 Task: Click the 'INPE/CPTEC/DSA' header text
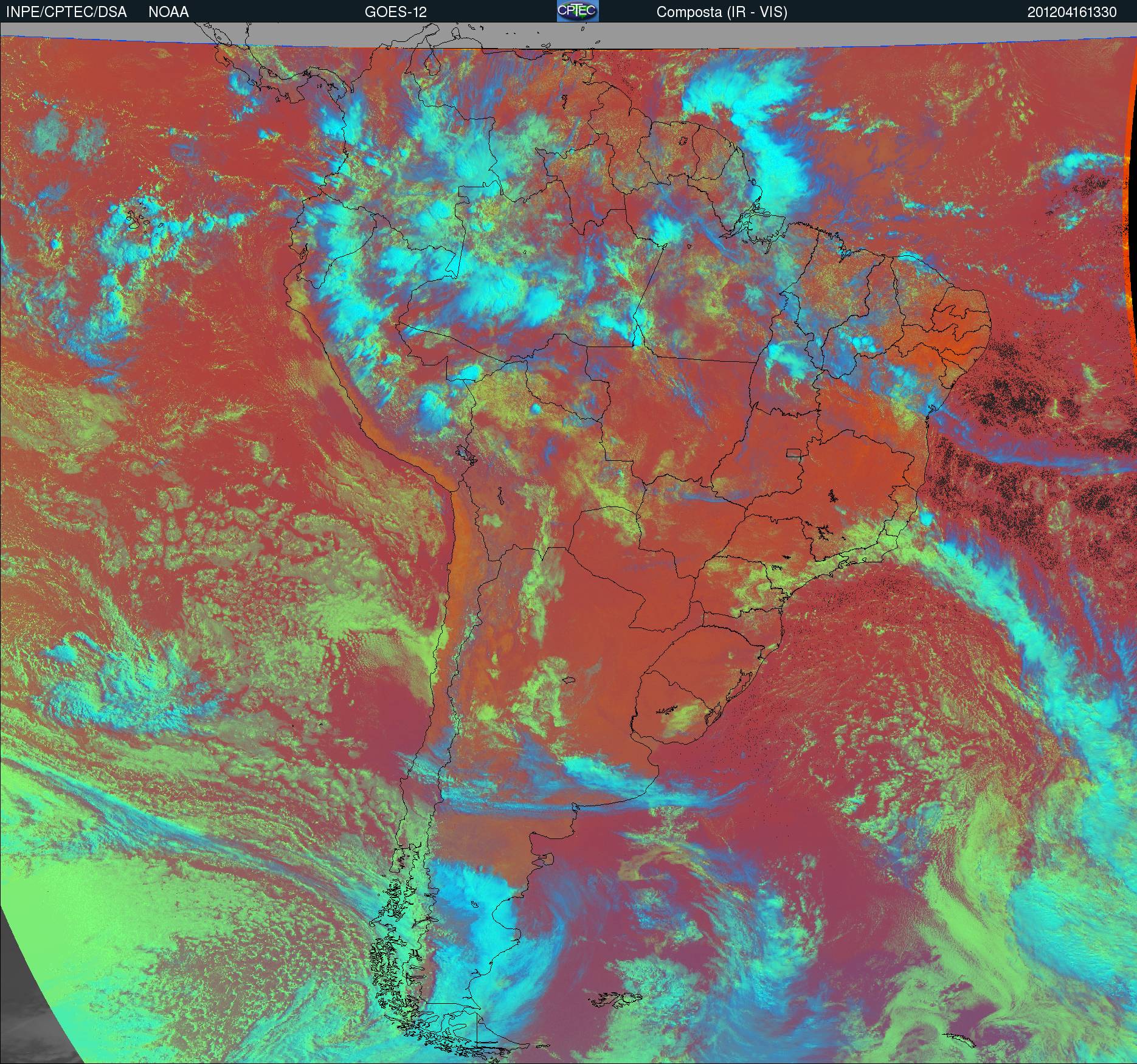point(66,12)
